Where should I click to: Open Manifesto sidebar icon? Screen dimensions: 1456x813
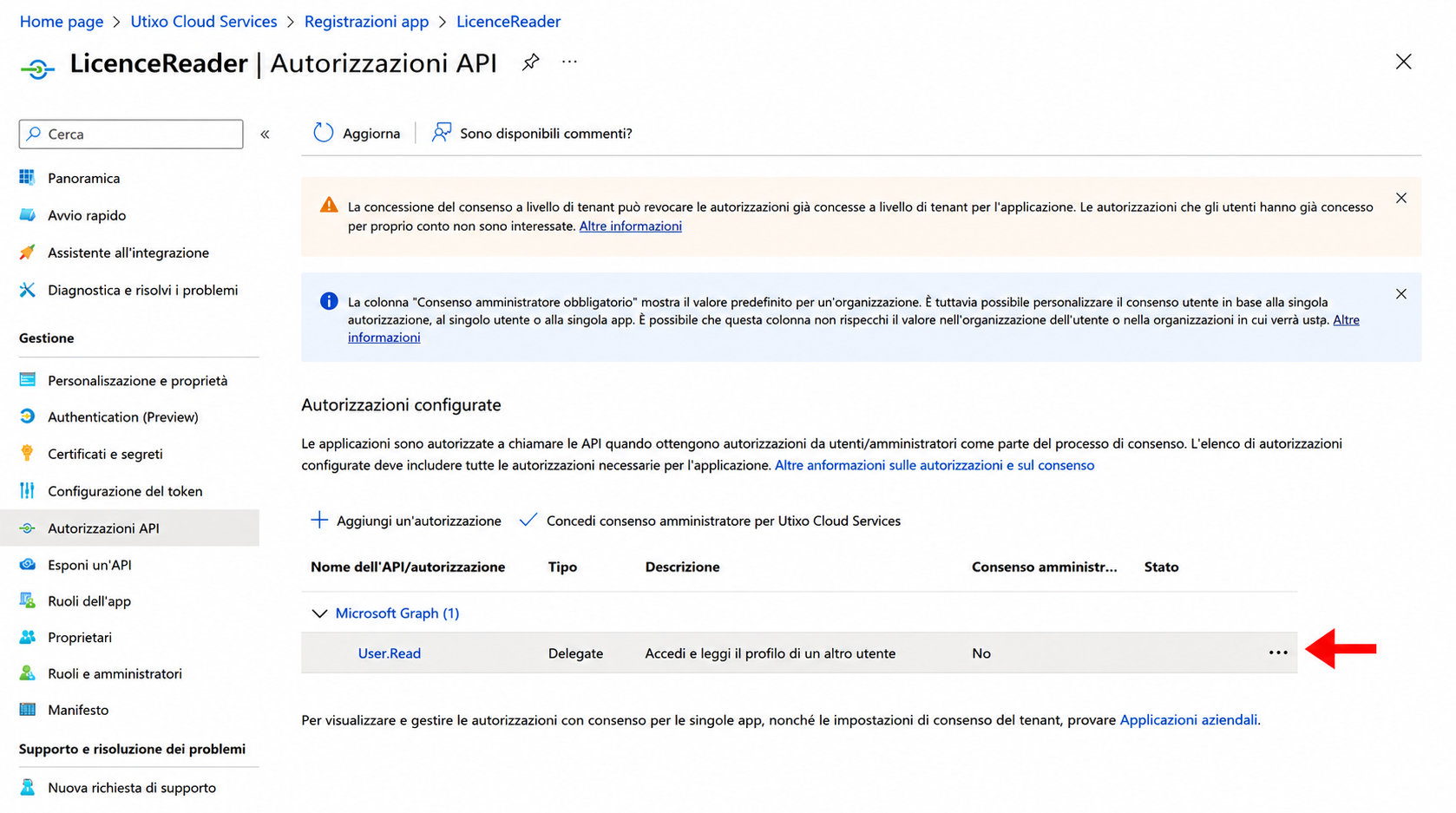[28, 709]
